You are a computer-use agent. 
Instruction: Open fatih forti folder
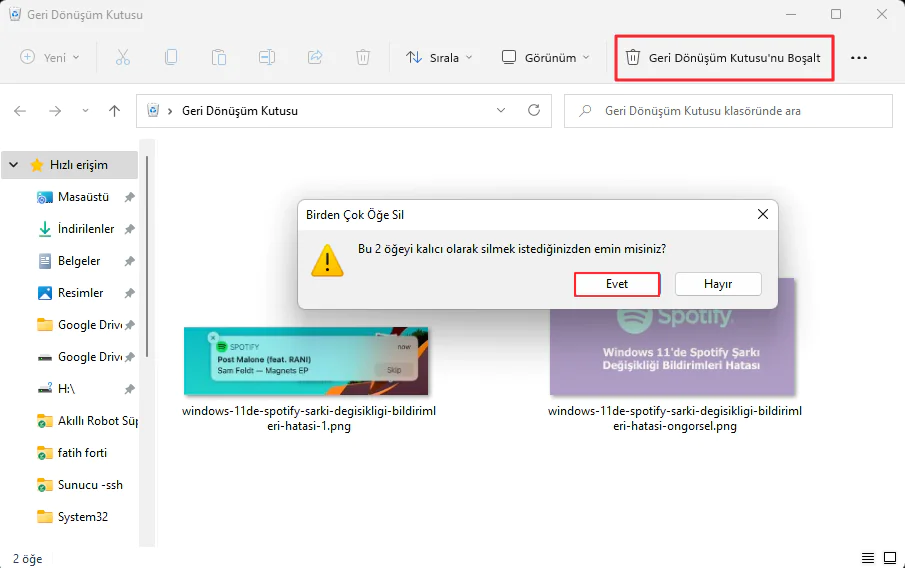[x=72, y=453]
